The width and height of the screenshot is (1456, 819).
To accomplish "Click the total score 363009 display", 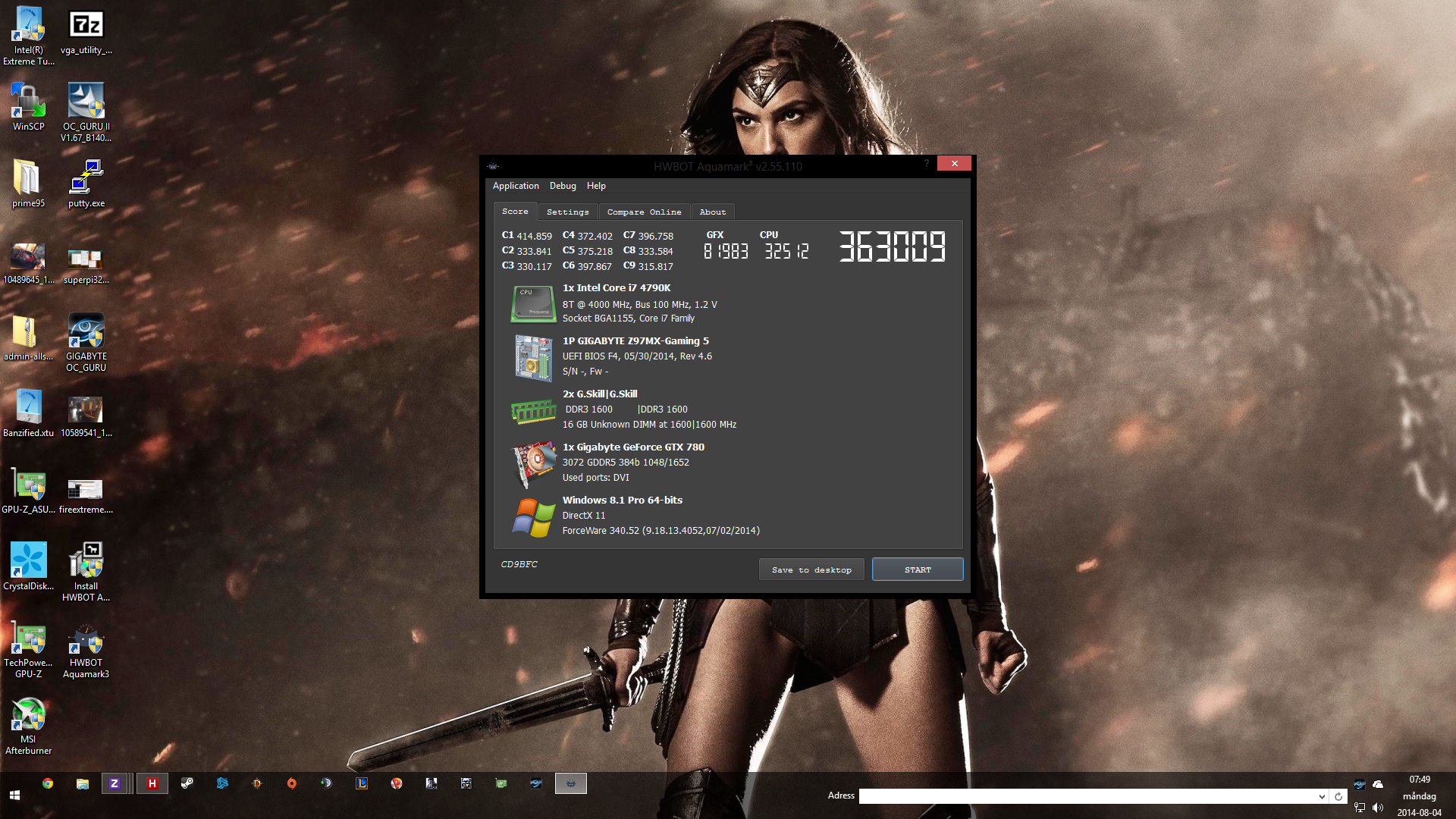I will click(892, 246).
